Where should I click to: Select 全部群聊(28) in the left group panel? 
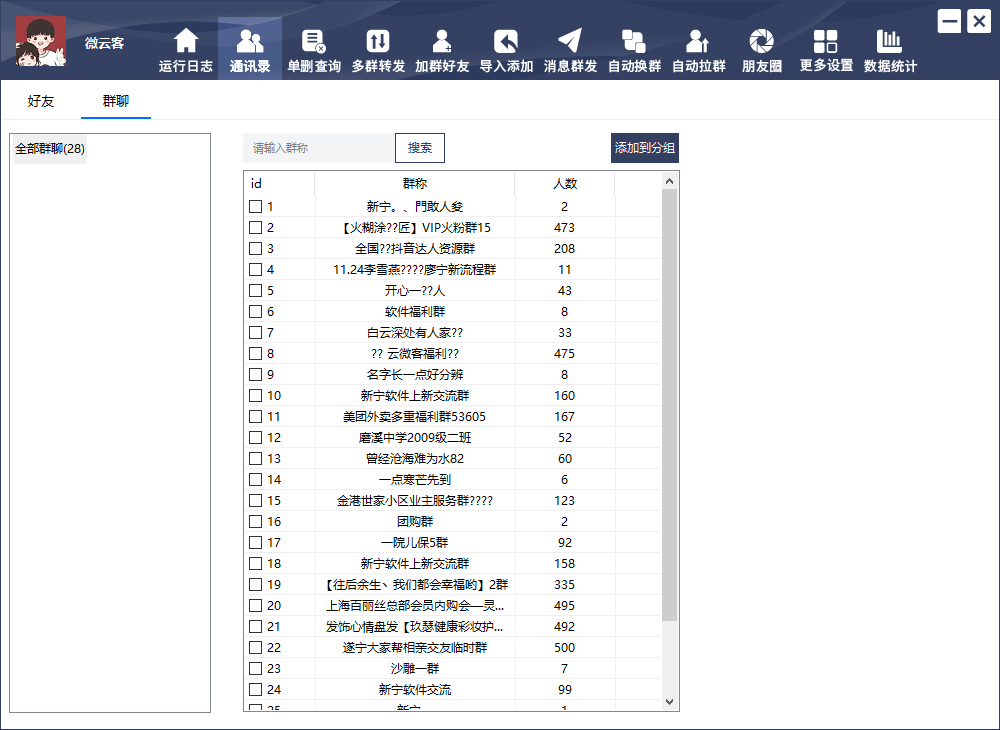pyautogui.click(x=50, y=149)
